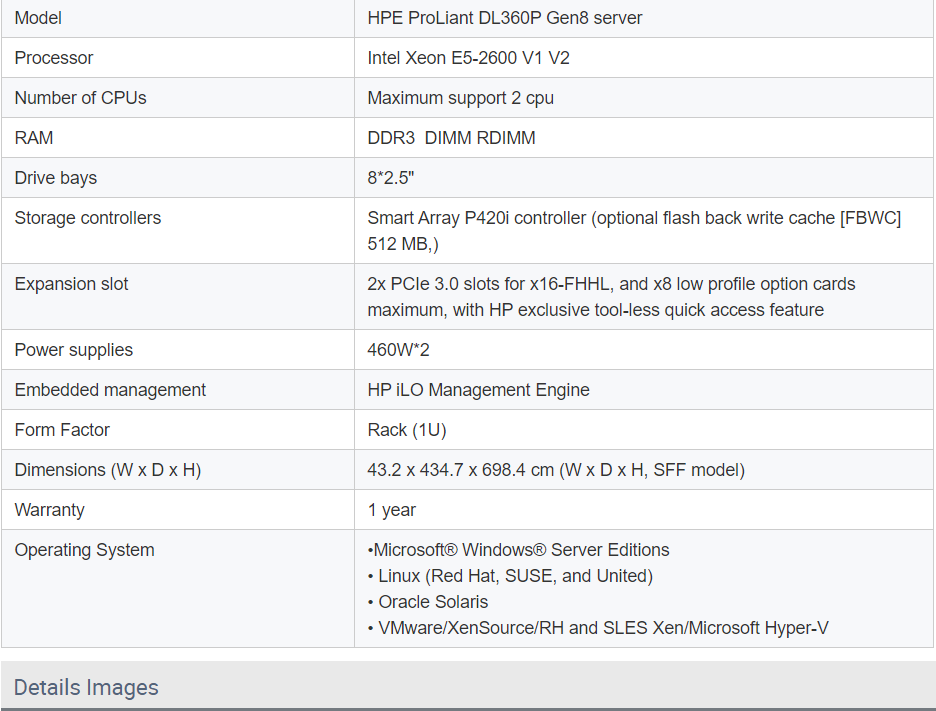Screen dimensions: 936x711
Task: Click 'DDR3 DIMM RDIMM' value
Action: pyautogui.click(x=451, y=138)
